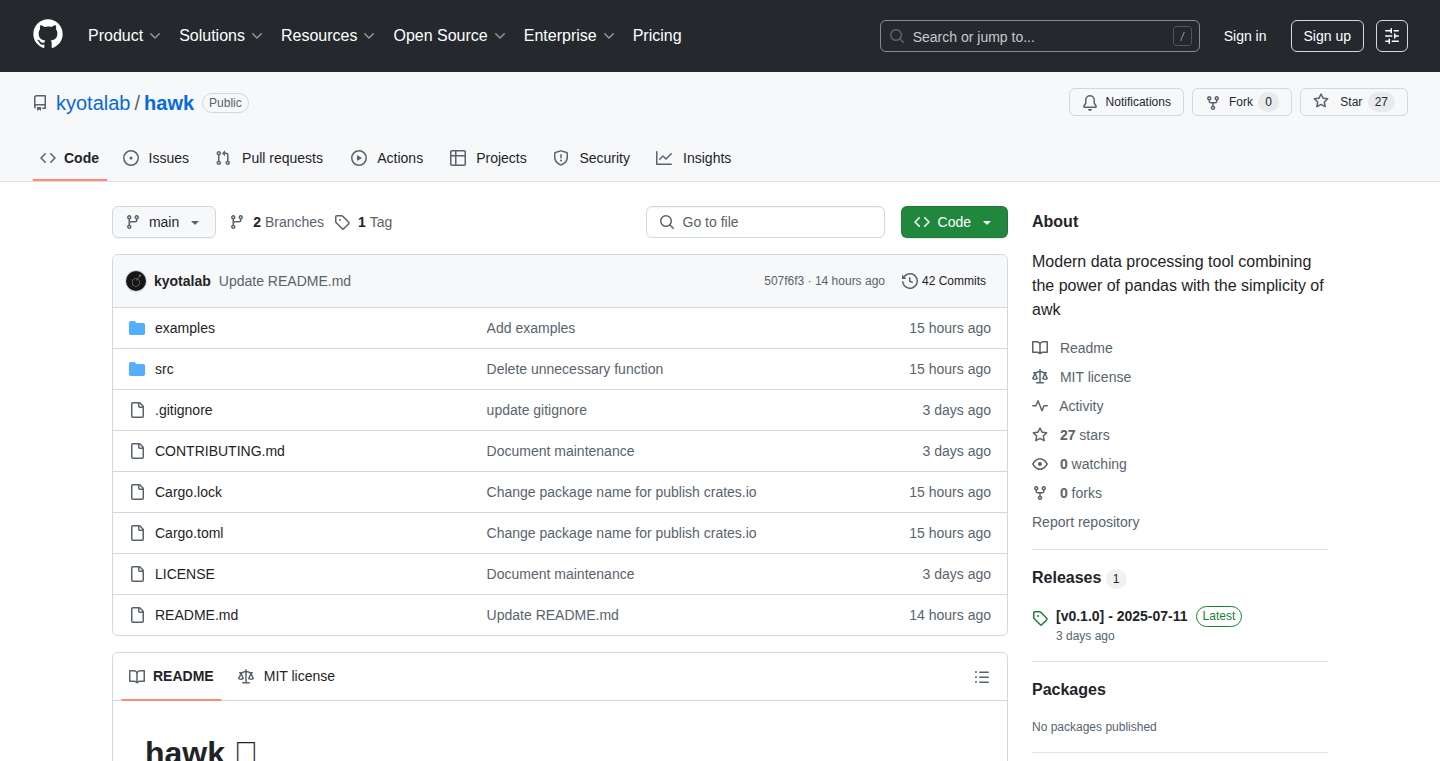
Task: Expand the Resources menu
Action: pyautogui.click(x=328, y=35)
